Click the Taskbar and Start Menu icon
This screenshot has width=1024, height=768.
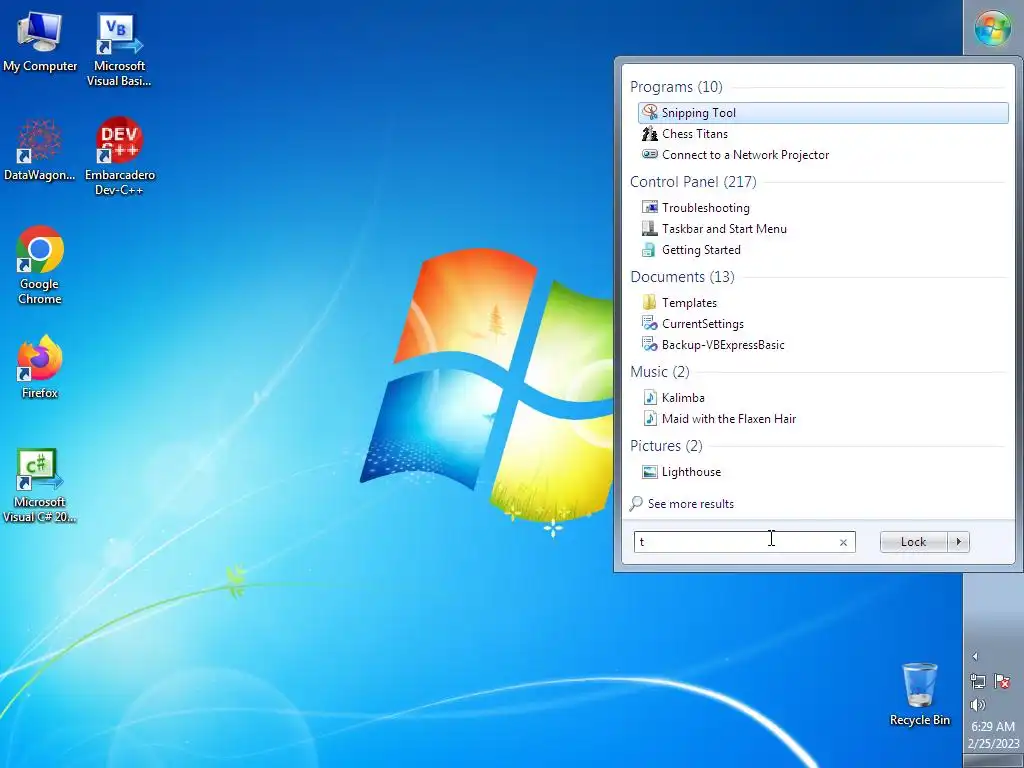pos(650,229)
